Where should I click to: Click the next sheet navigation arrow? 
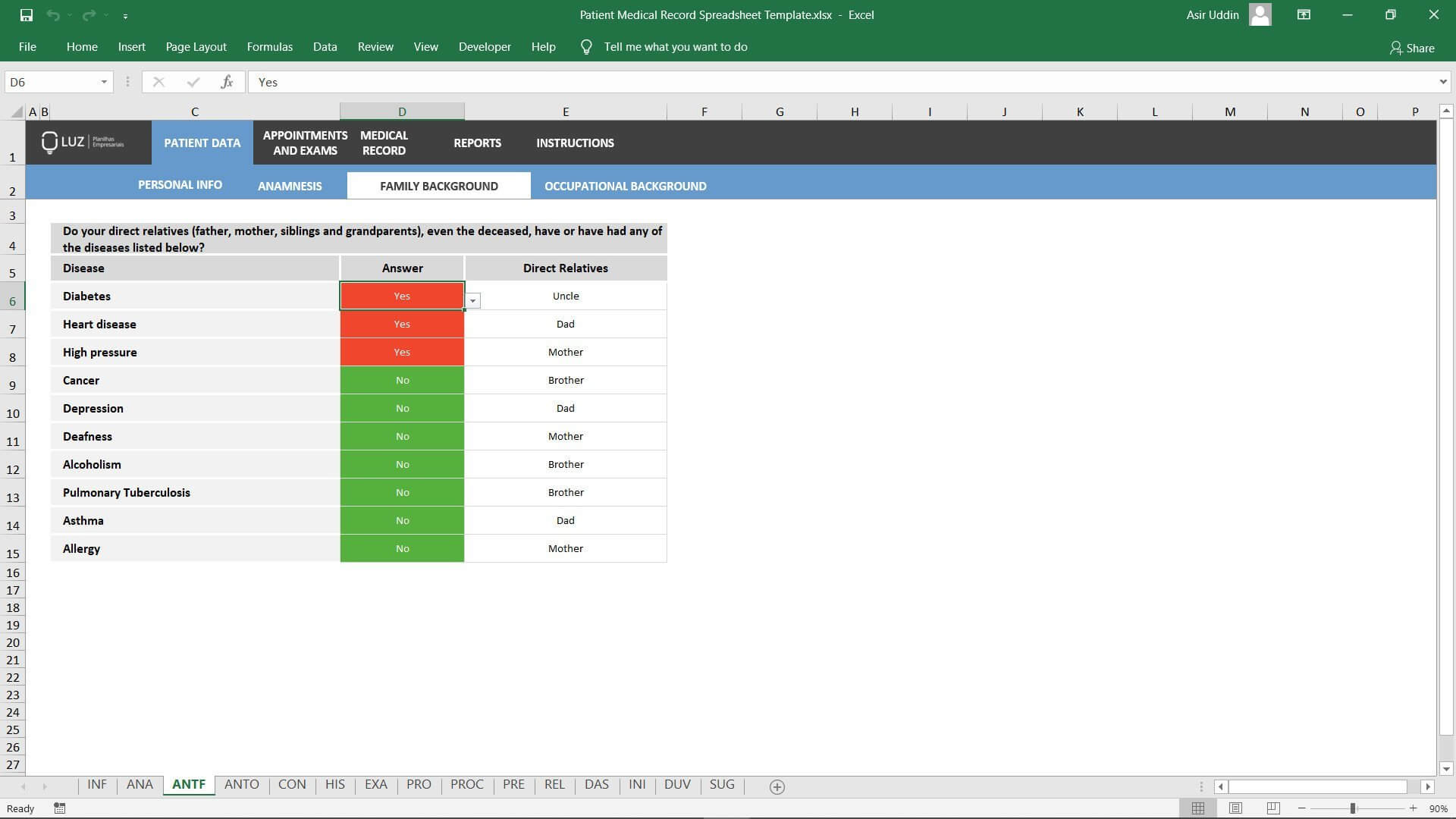pos(45,786)
